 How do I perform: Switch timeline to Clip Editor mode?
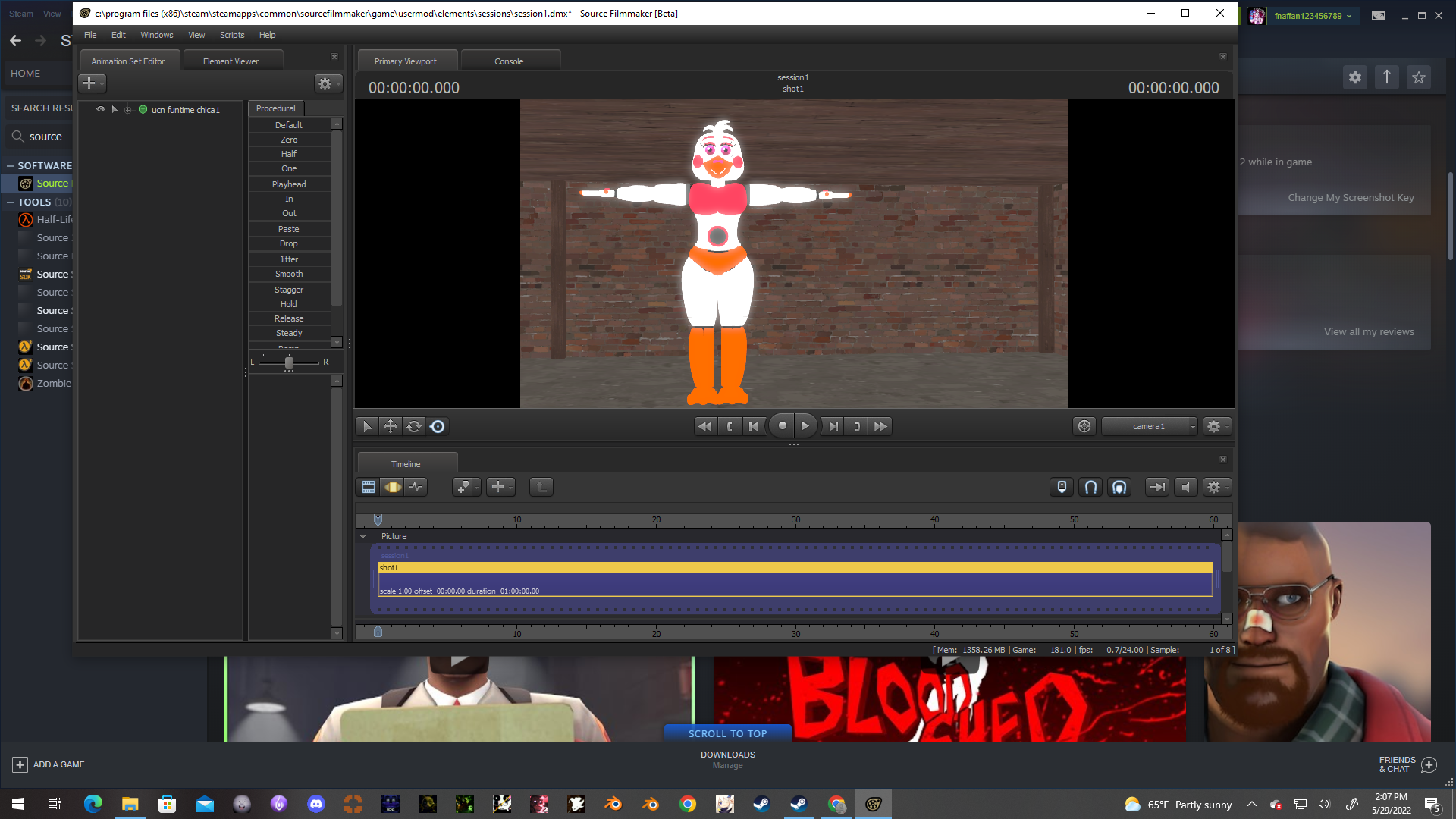(369, 487)
